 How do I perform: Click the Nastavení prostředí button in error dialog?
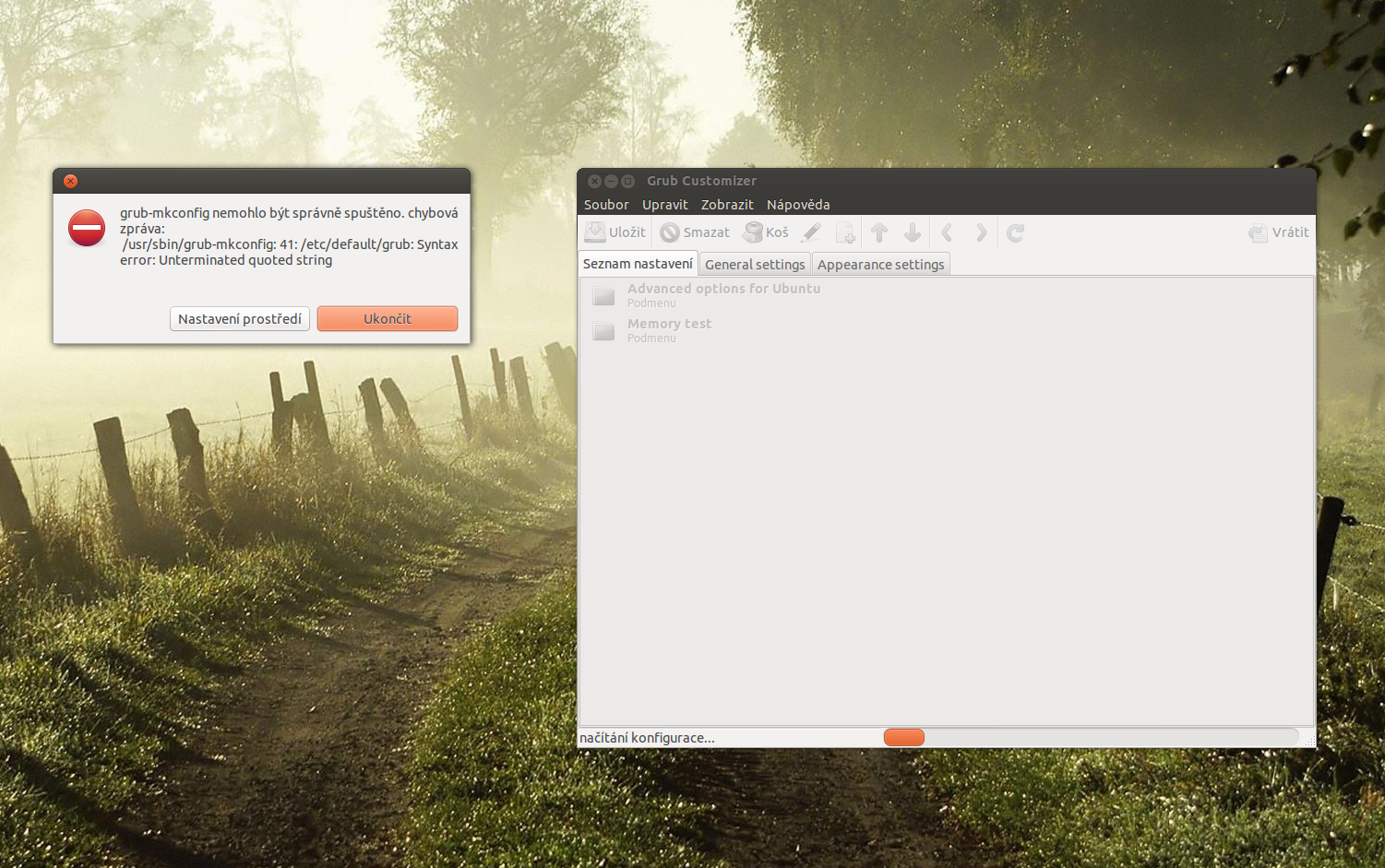point(240,319)
